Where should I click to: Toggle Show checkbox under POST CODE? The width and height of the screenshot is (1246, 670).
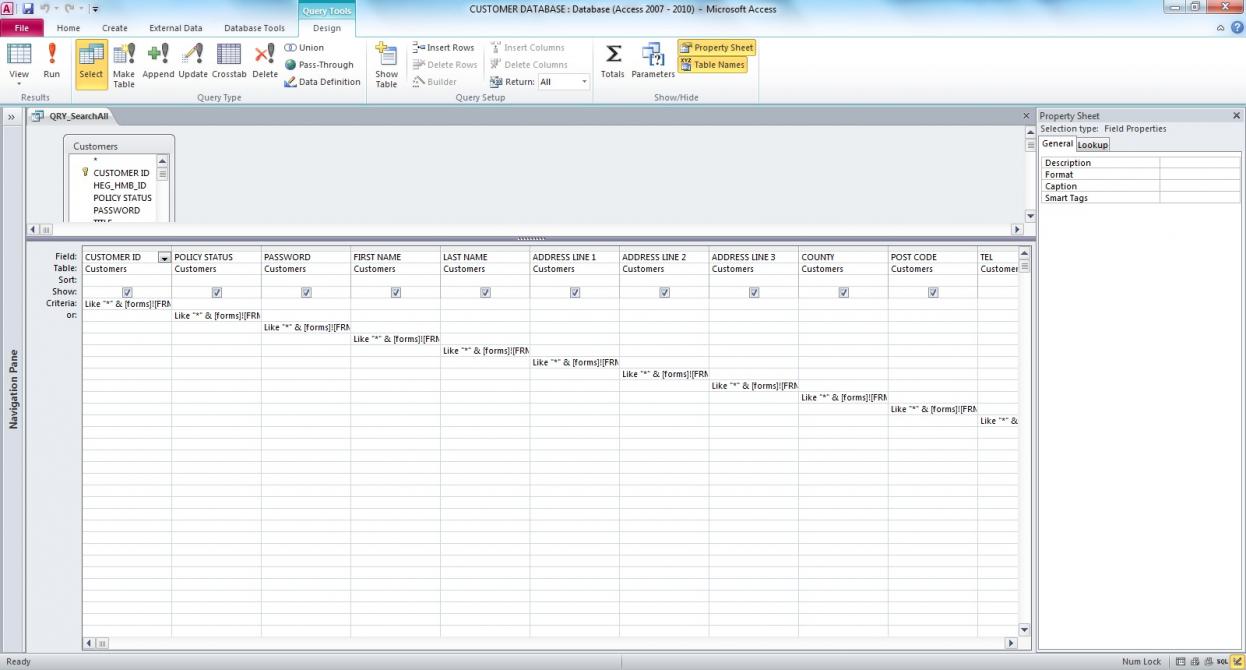click(933, 292)
